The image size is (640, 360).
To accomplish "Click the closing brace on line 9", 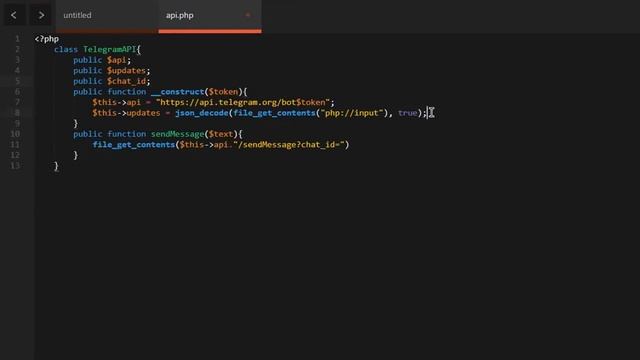I will pyautogui.click(x=76, y=124).
